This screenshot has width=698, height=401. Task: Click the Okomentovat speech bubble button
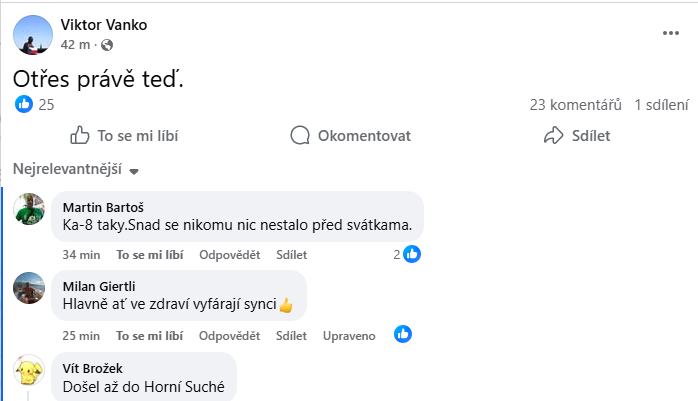point(350,136)
